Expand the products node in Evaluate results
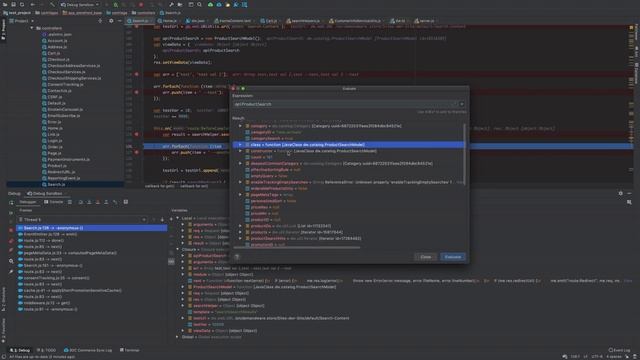 click(x=240, y=232)
